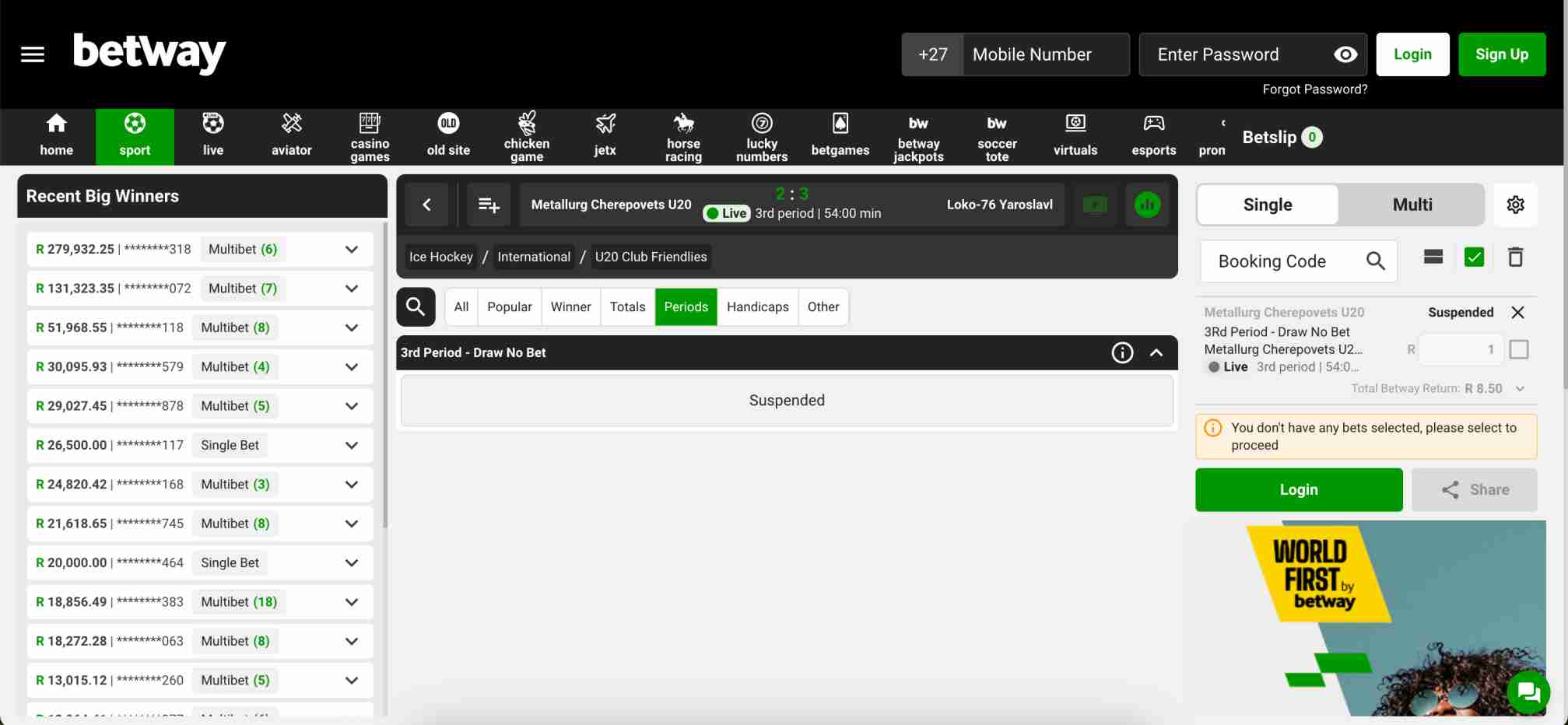The image size is (1568, 725).
Task: Click the Mobile Number field
Action: [1046, 54]
